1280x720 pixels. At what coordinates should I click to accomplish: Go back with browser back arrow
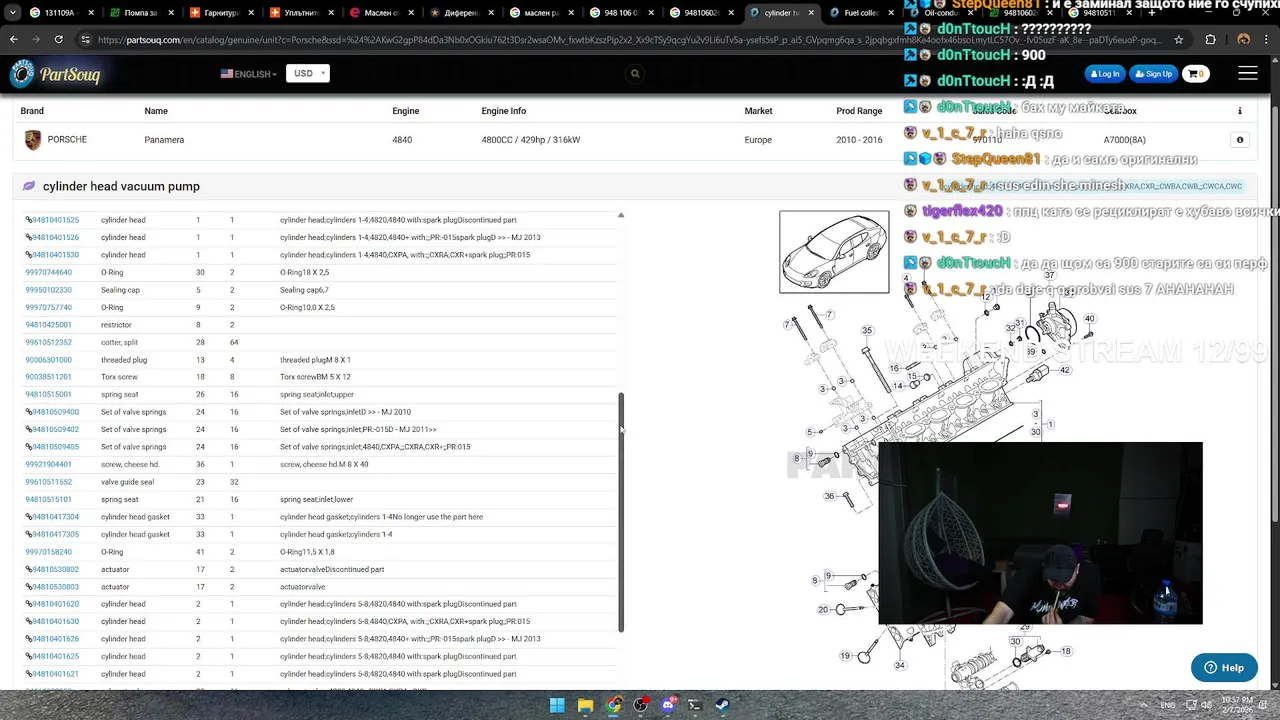point(14,39)
